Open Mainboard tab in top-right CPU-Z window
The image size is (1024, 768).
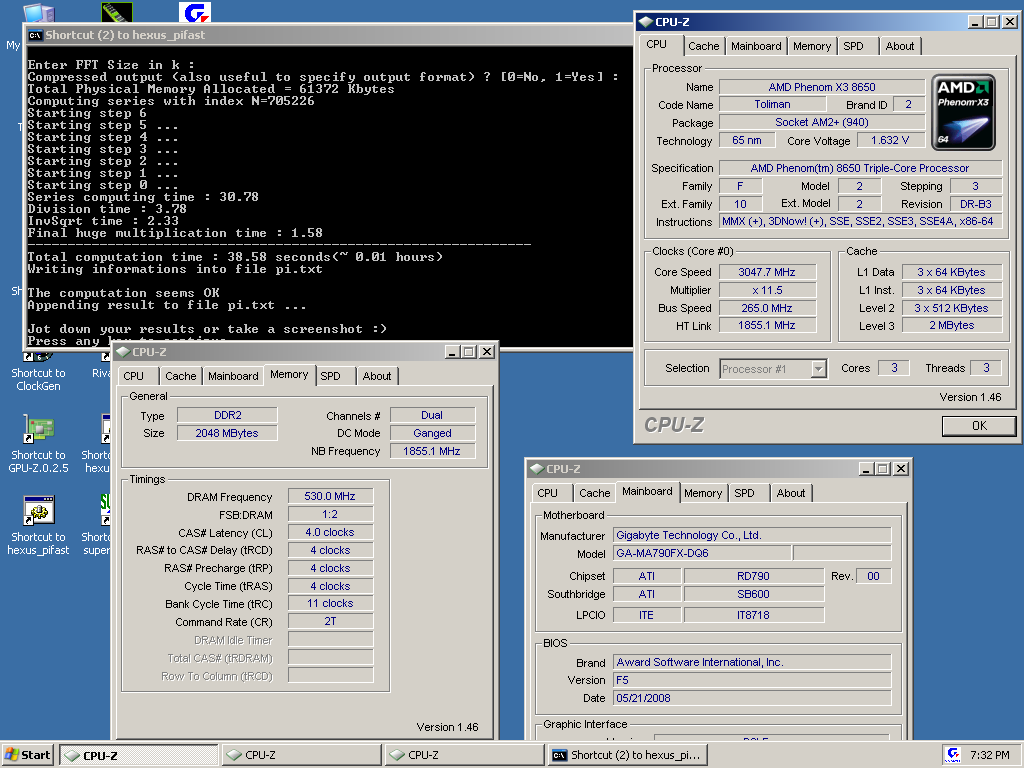[756, 46]
